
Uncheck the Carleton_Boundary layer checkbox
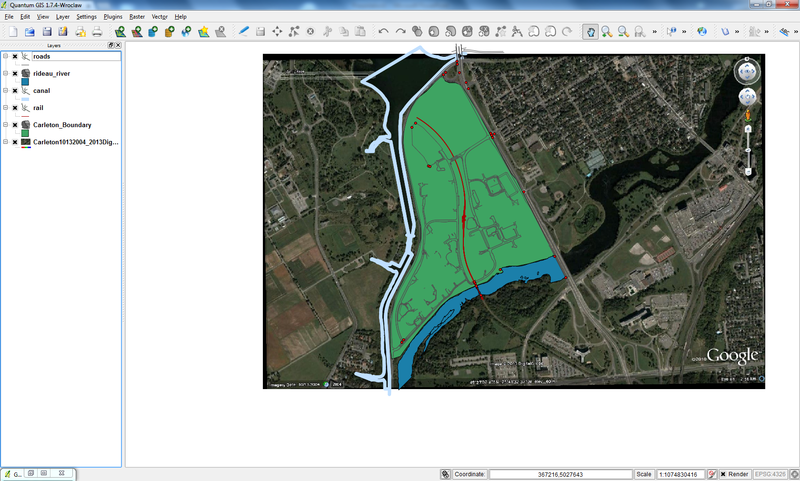[x=15, y=125]
